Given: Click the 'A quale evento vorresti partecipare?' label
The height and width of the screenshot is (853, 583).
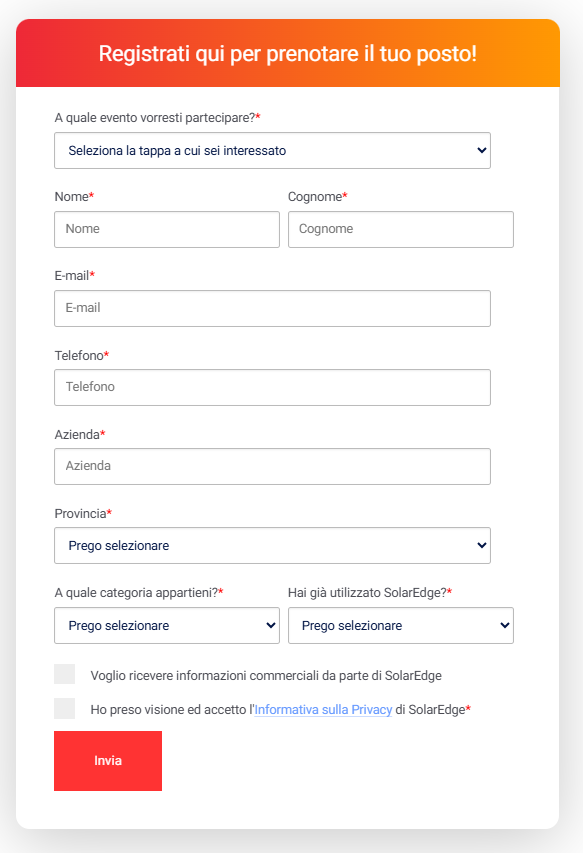Looking at the screenshot, I should click(157, 118).
